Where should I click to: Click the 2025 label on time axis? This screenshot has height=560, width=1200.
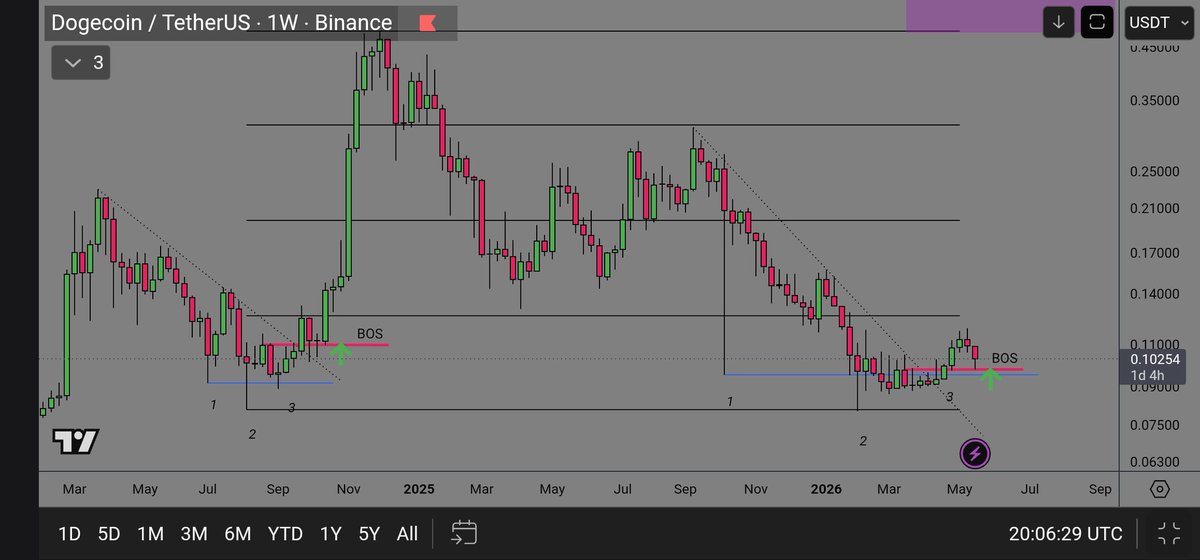pyautogui.click(x=419, y=489)
